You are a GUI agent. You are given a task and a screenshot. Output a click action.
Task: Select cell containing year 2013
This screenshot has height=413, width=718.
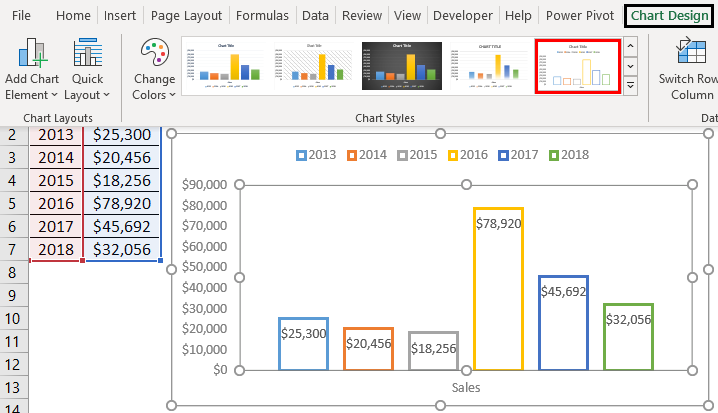56,135
